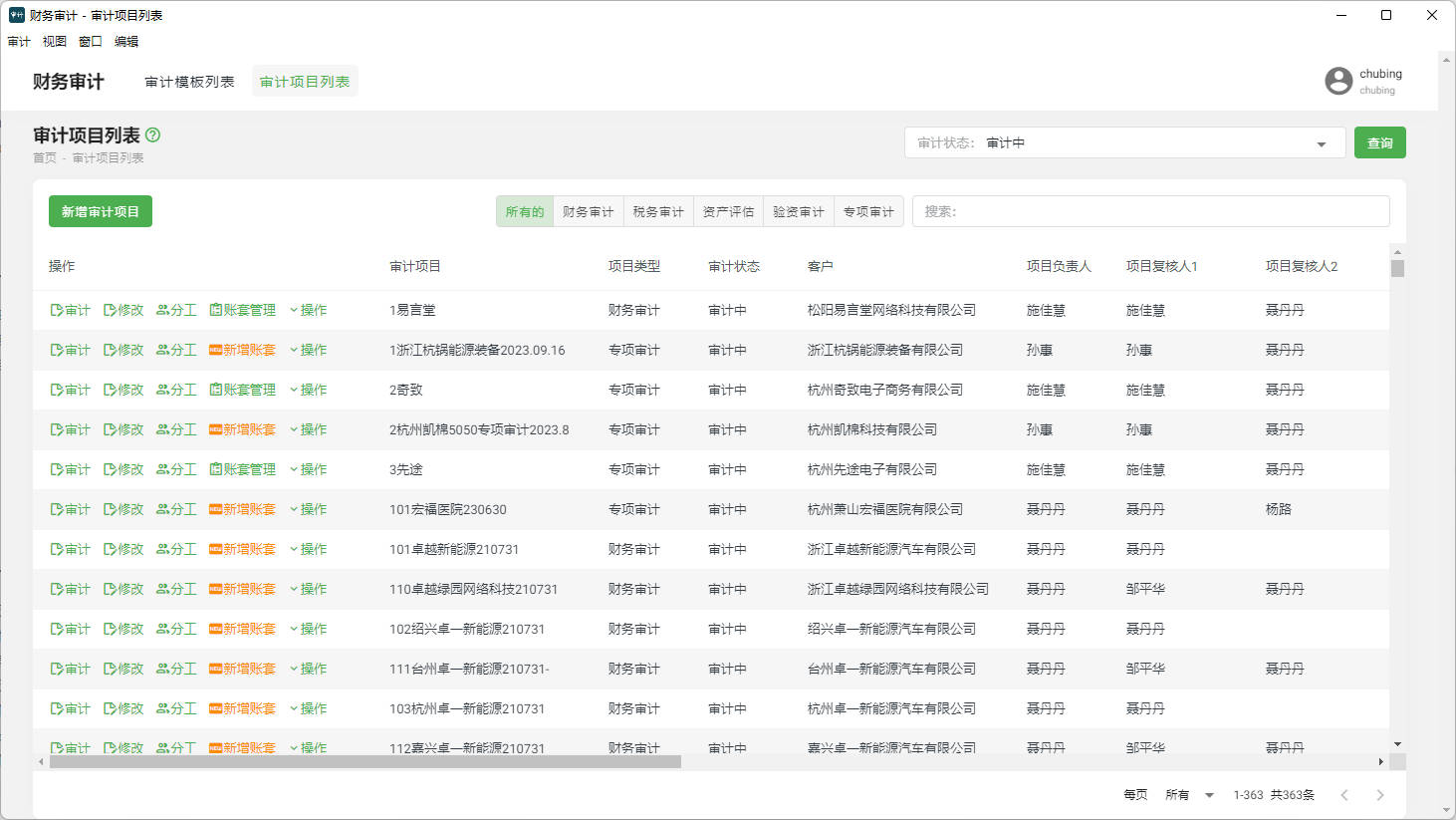1456x820 pixels.
Task: Open the 审计 menu in menu bar
Action: pos(19,42)
